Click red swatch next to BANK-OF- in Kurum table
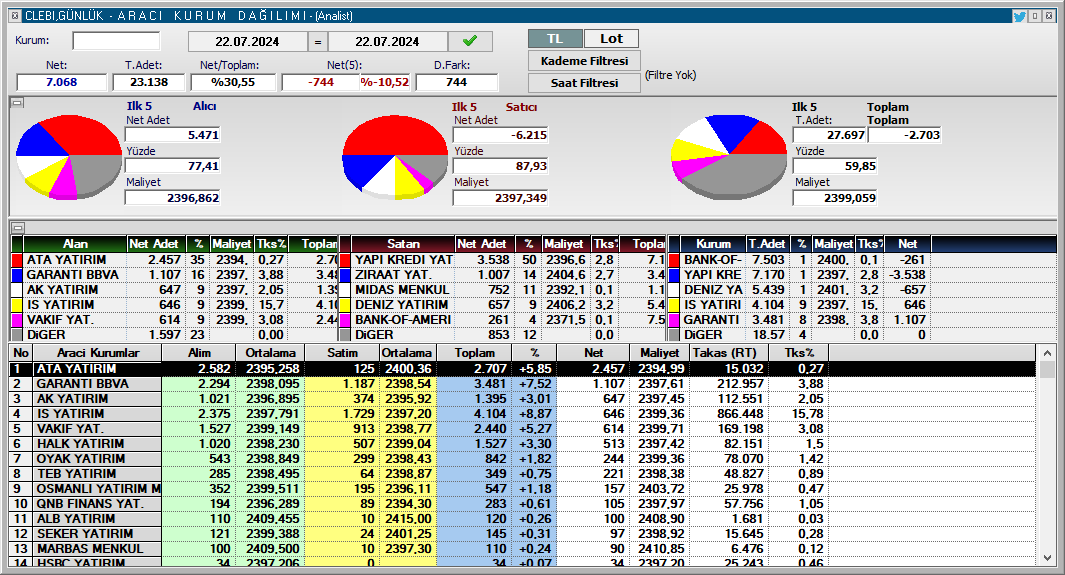The width and height of the screenshot is (1065, 575). [x=674, y=260]
